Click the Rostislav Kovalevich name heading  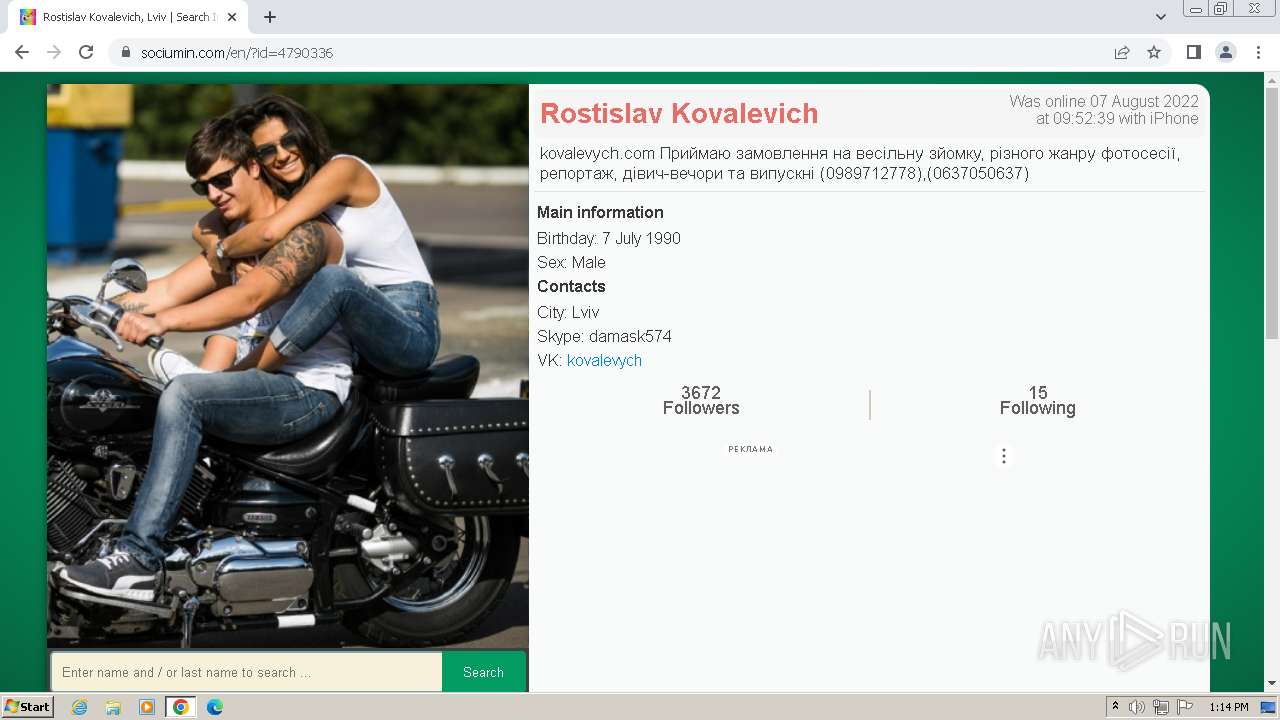coord(679,114)
